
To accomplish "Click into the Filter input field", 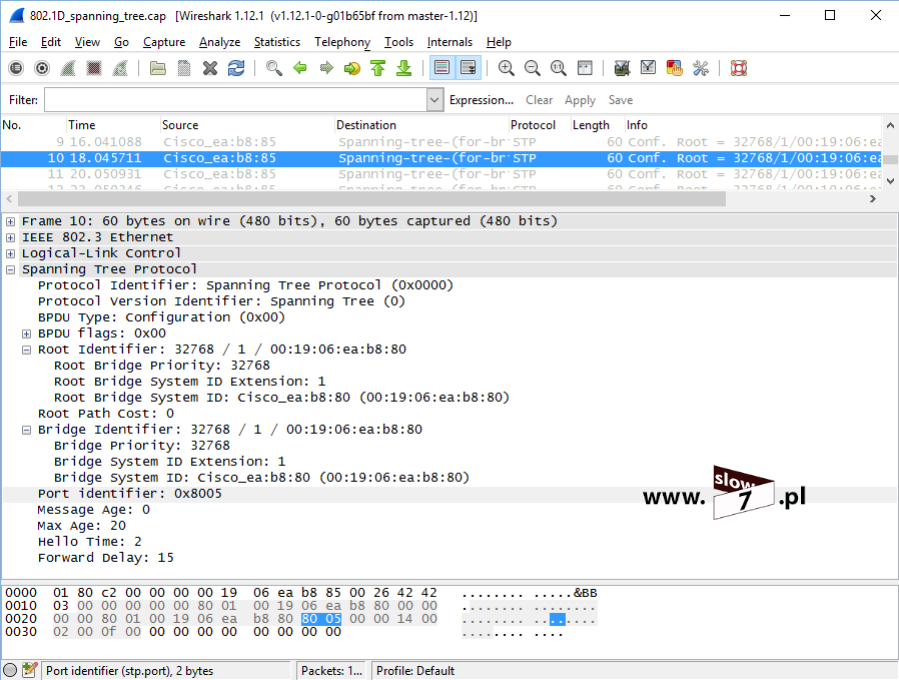I will pyautogui.click(x=236, y=100).
